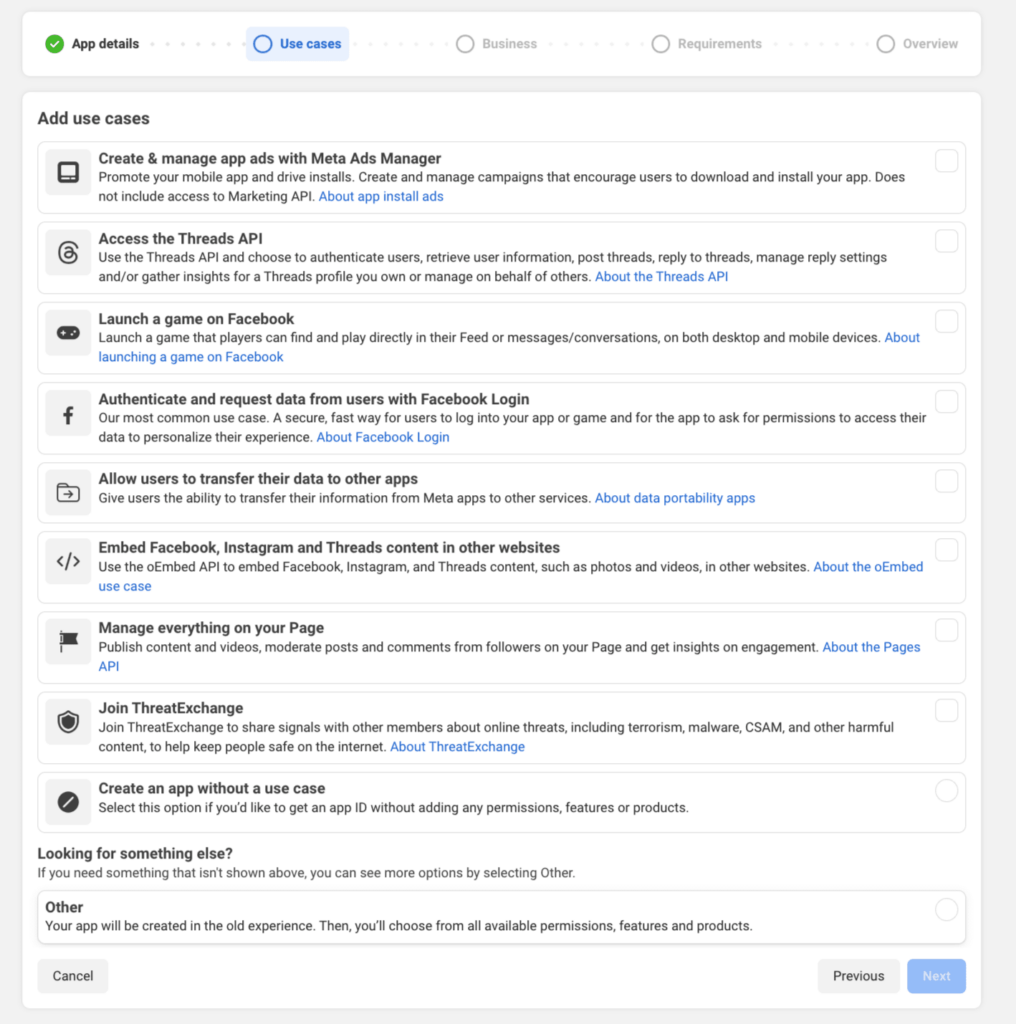
Task: Click the Facebook Login 'f' icon
Action: pos(68,415)
